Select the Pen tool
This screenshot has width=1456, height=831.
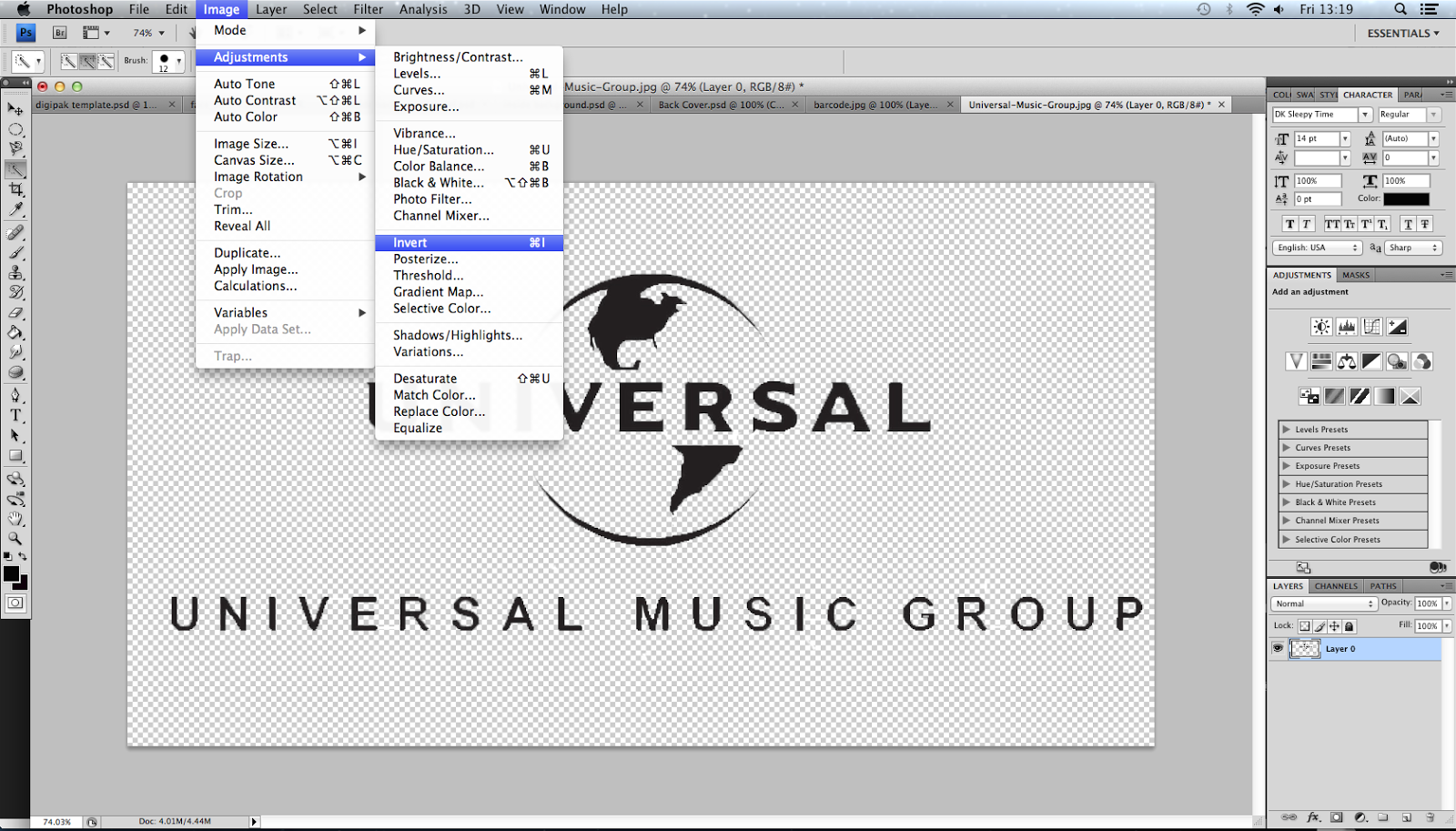point(15,395)
